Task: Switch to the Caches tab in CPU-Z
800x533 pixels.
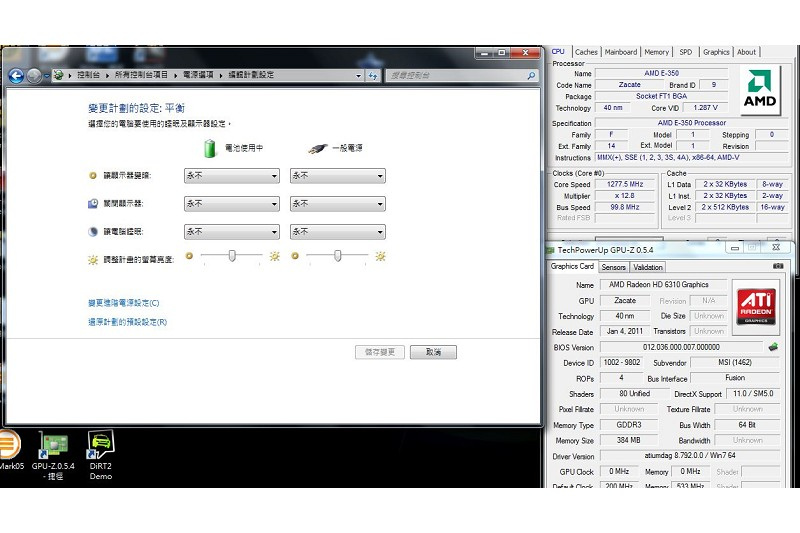Action: pos(586,52)
